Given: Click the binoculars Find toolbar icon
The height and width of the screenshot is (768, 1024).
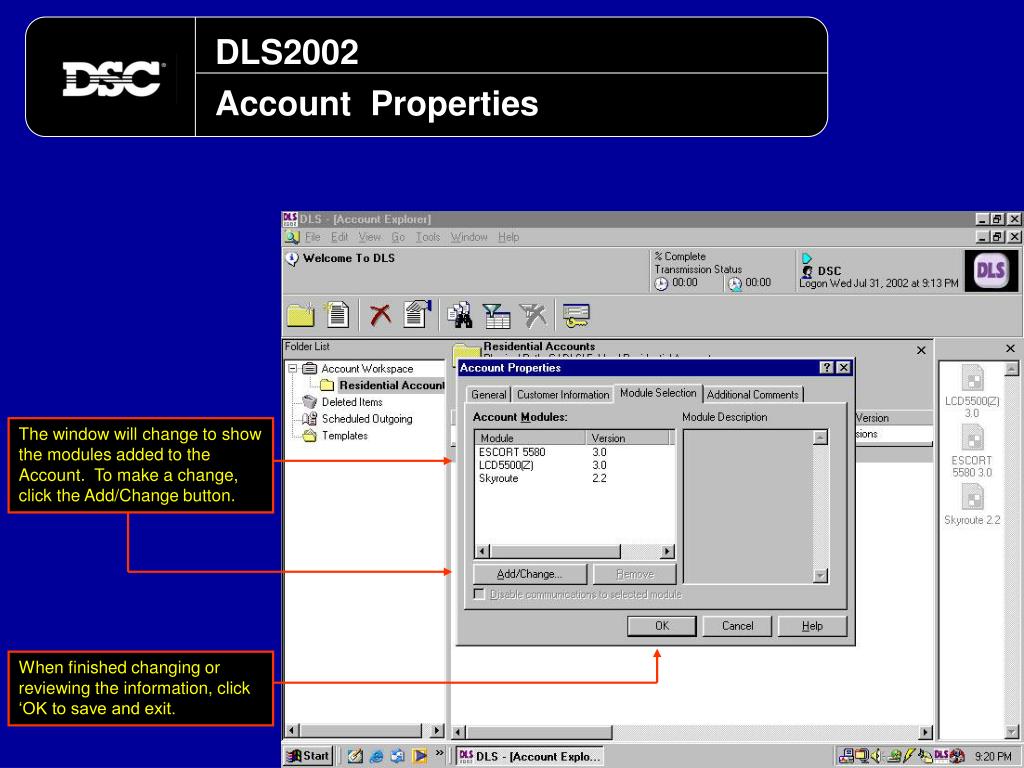Looking at the screenshot, I should 460,315.
